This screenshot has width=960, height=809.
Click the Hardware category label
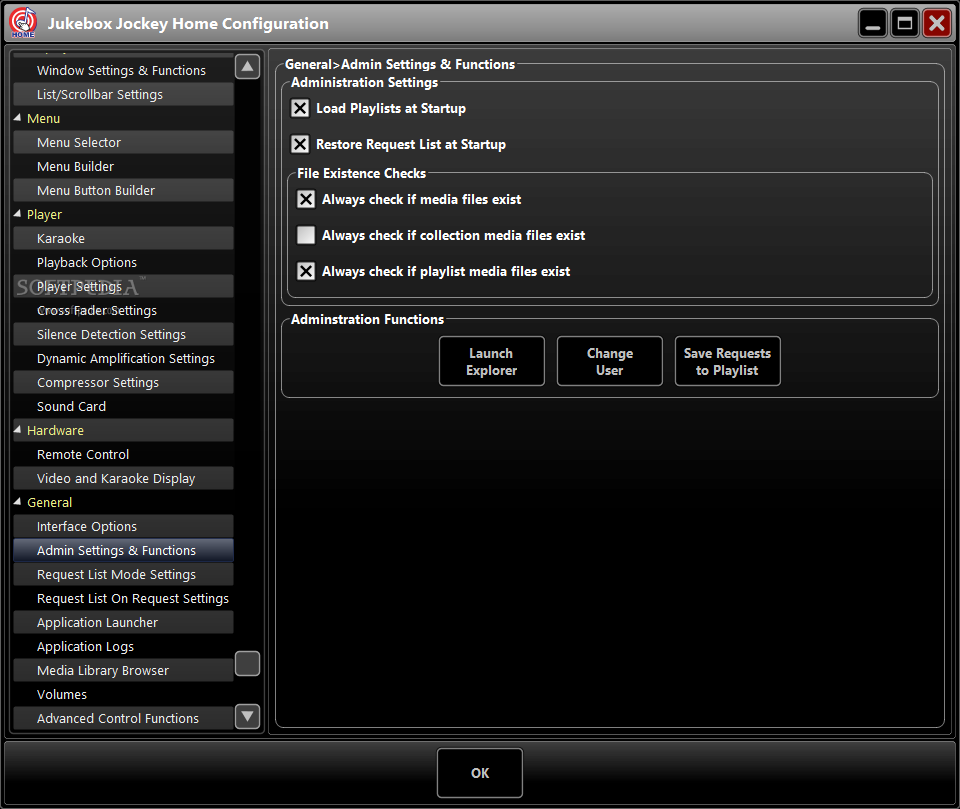pyautogui.click(x=55, y=431)
